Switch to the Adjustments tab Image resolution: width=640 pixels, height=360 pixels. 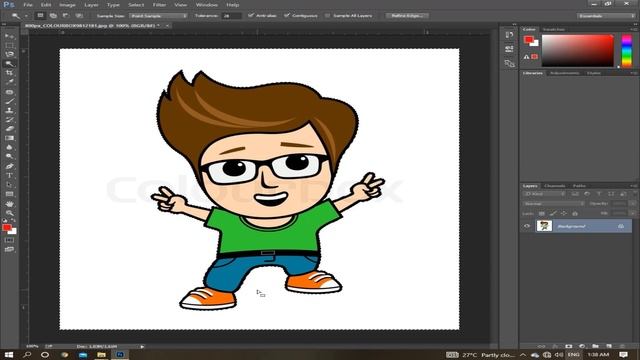(564, 73)
